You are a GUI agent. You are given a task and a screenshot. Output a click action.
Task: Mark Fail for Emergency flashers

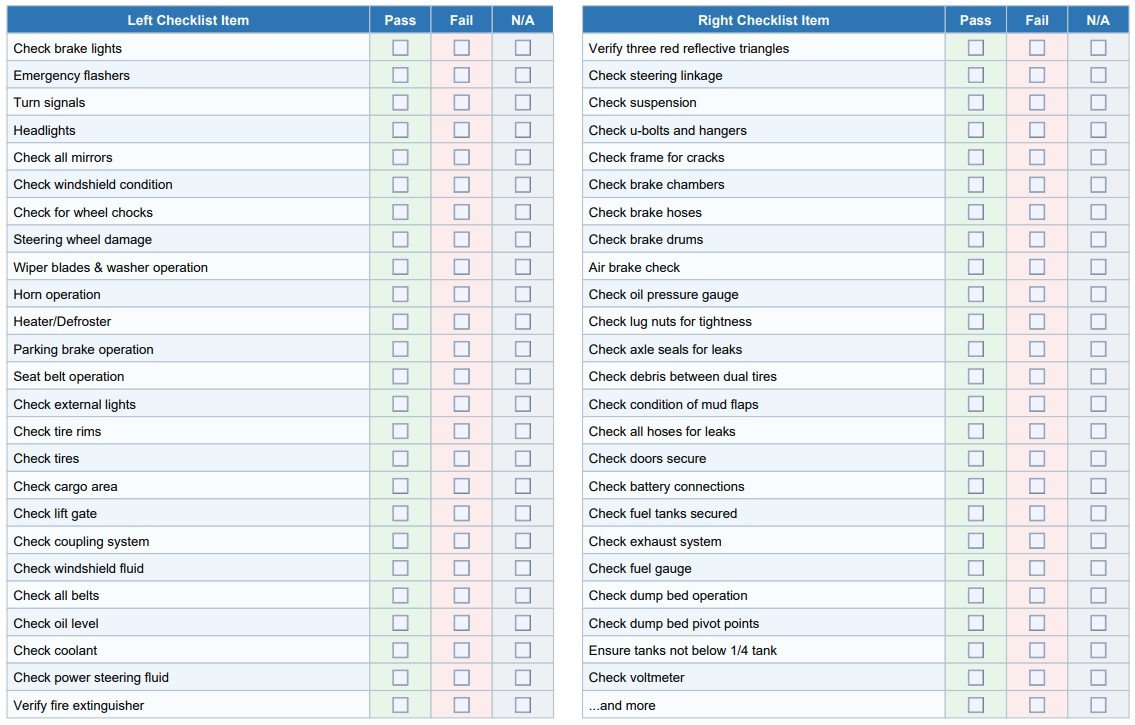click(461, 74)
